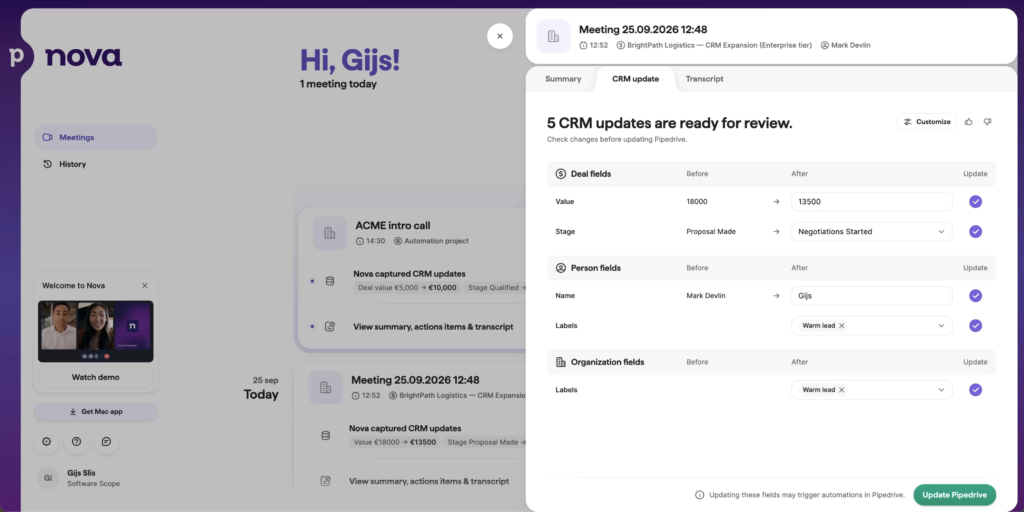Open the help question mark icon

coord(76,441)
